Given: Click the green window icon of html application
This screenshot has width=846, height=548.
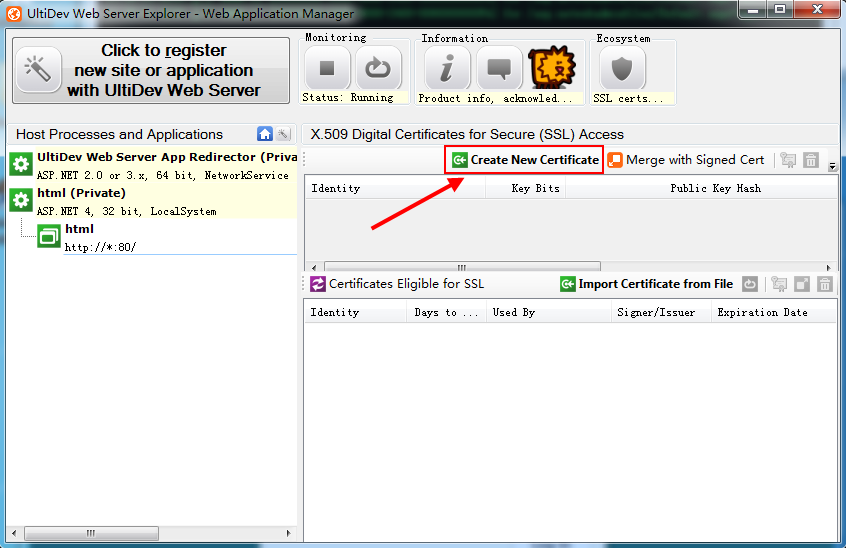Looking at the screenshot, I should [49, 236].
